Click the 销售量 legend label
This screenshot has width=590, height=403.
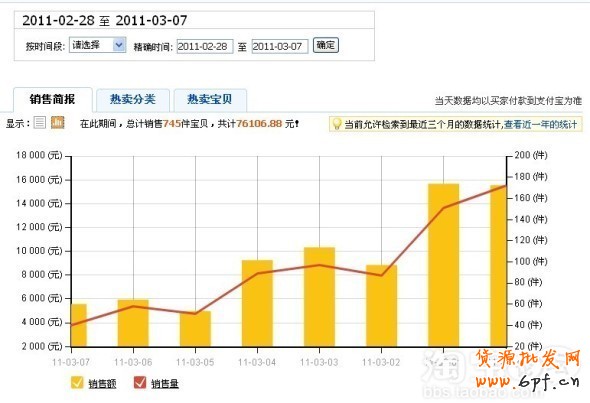[165, 384]
